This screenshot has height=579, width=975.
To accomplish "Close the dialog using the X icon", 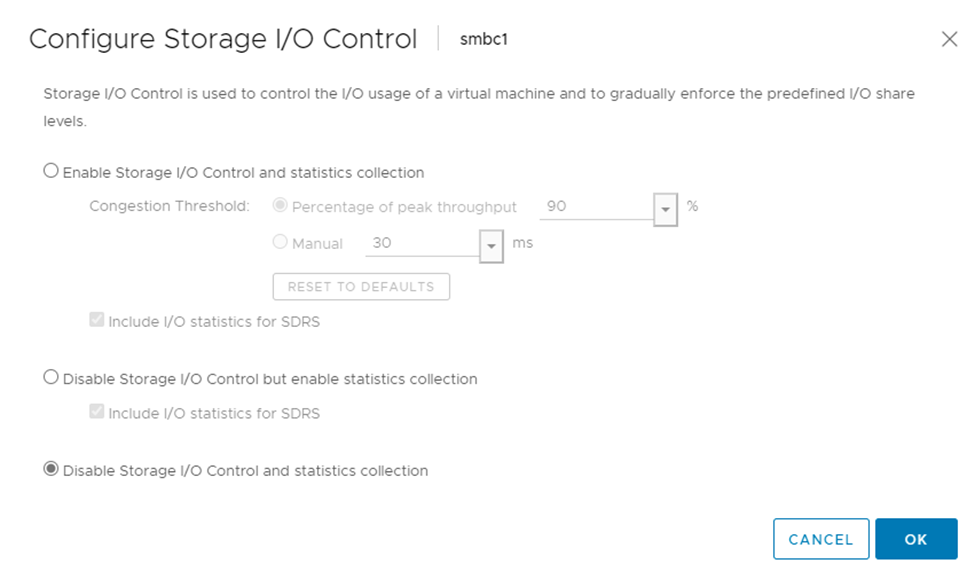I will pos(949,39).
